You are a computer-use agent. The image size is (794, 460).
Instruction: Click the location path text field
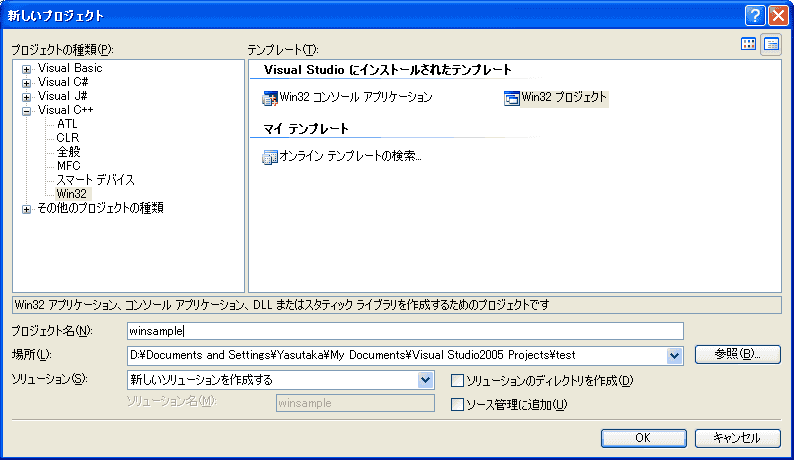(397, 356)
